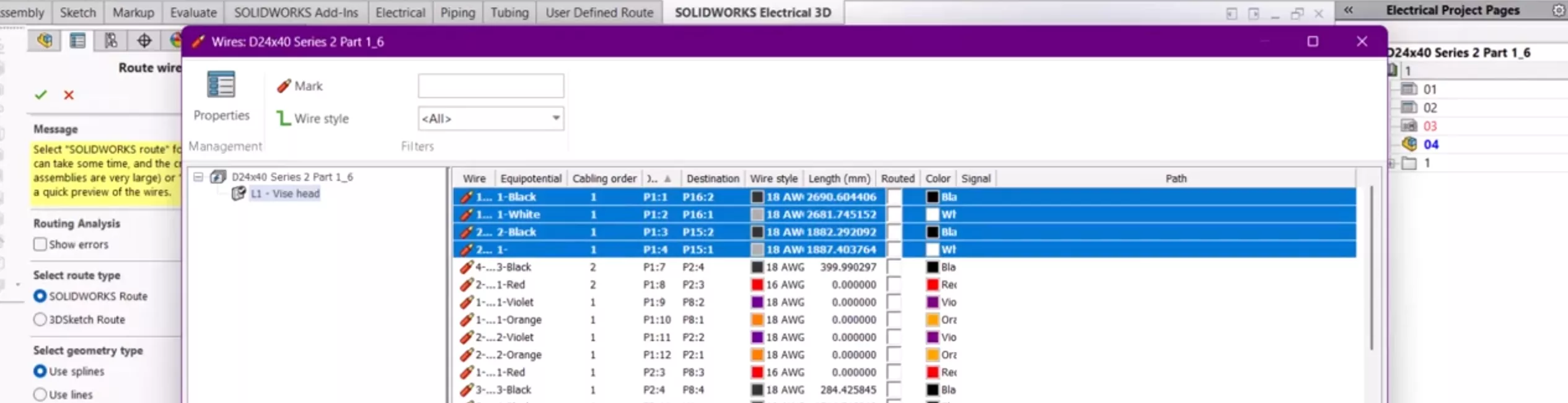This screenshot has width=1568, height=403.
Task: Toggle Routed checkbox for 3-Black P2:4 row
Action: [894, 390]
